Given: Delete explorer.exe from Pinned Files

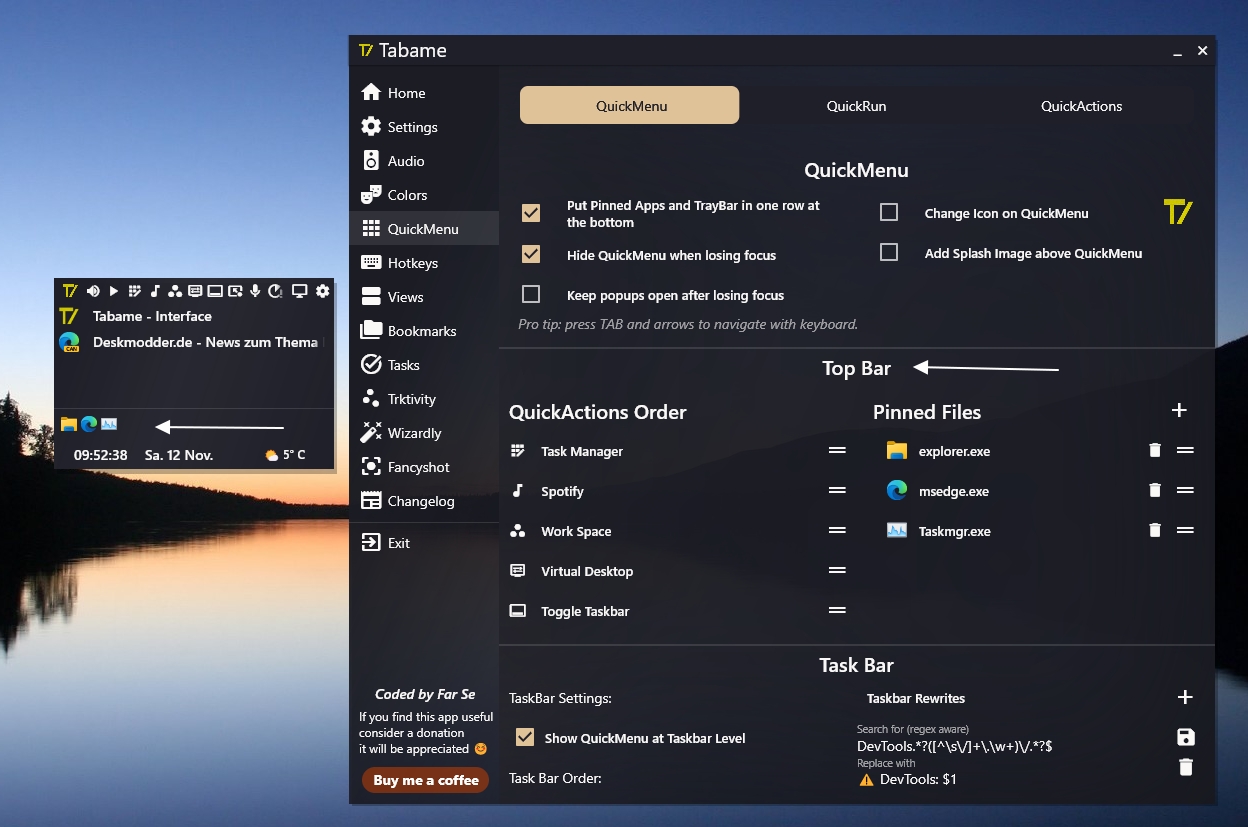Looking at the screenshot, I should [1155, 451].
